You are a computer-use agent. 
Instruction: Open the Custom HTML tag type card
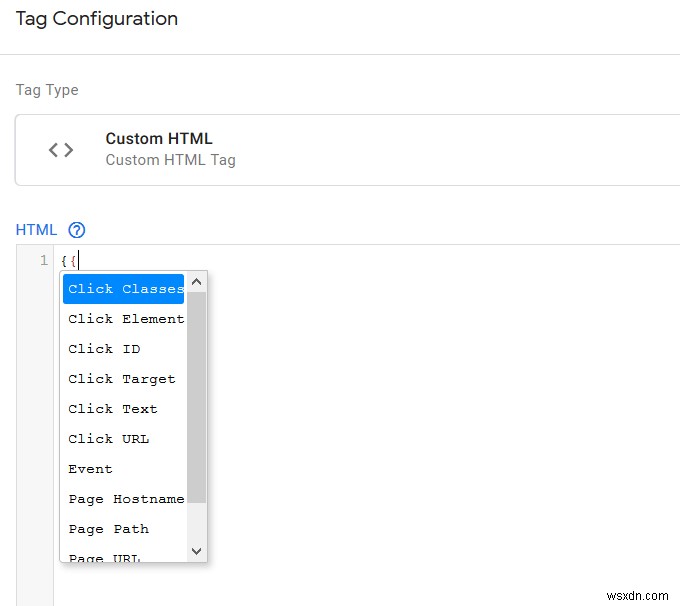[347, 150]
